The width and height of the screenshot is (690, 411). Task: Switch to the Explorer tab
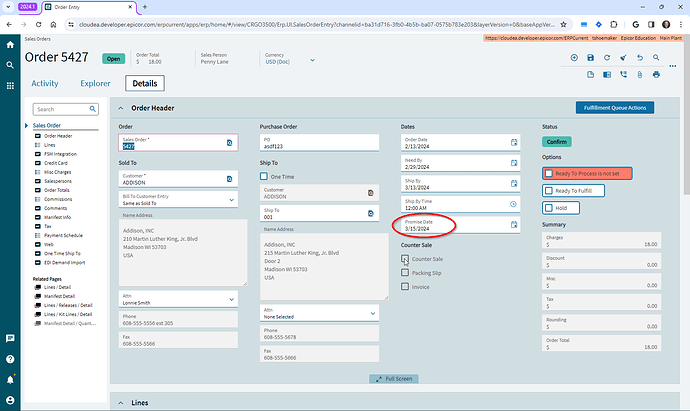[95, 83]
